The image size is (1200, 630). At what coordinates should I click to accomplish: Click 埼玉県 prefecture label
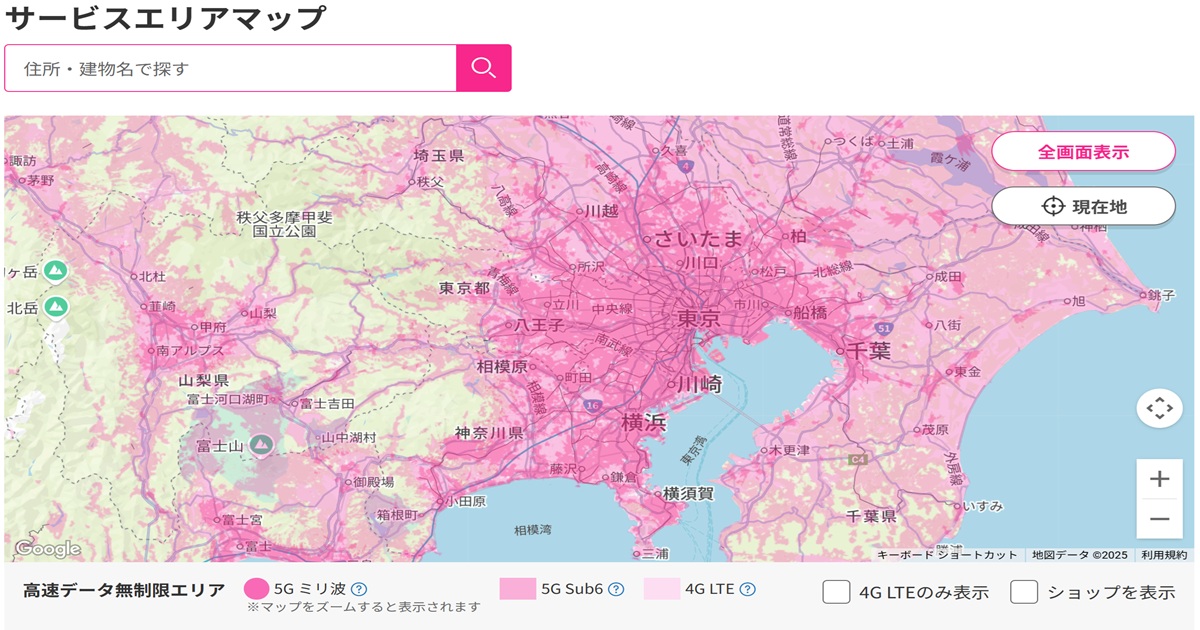[x=439, y=155]
